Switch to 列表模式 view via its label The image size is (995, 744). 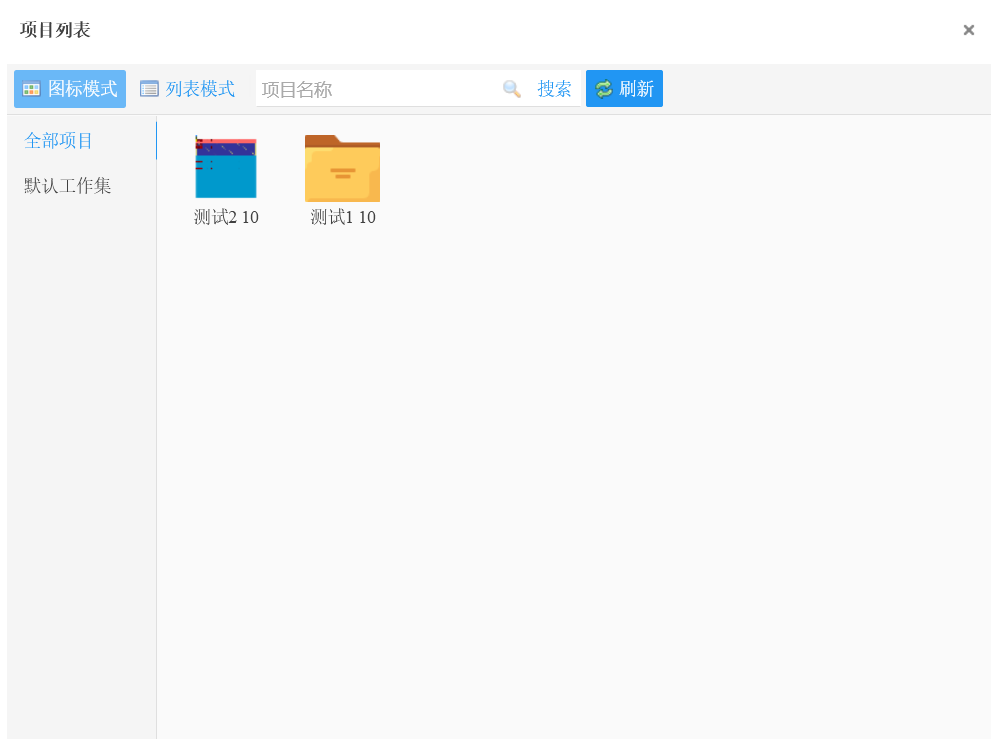click(x=200, y=89)
